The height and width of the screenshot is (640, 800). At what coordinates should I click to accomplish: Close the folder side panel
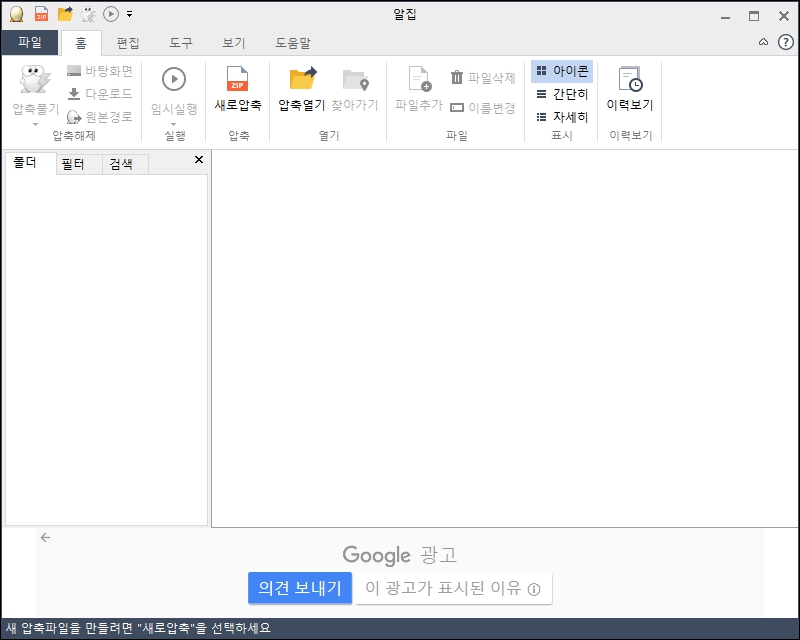(x=199, y=160)
